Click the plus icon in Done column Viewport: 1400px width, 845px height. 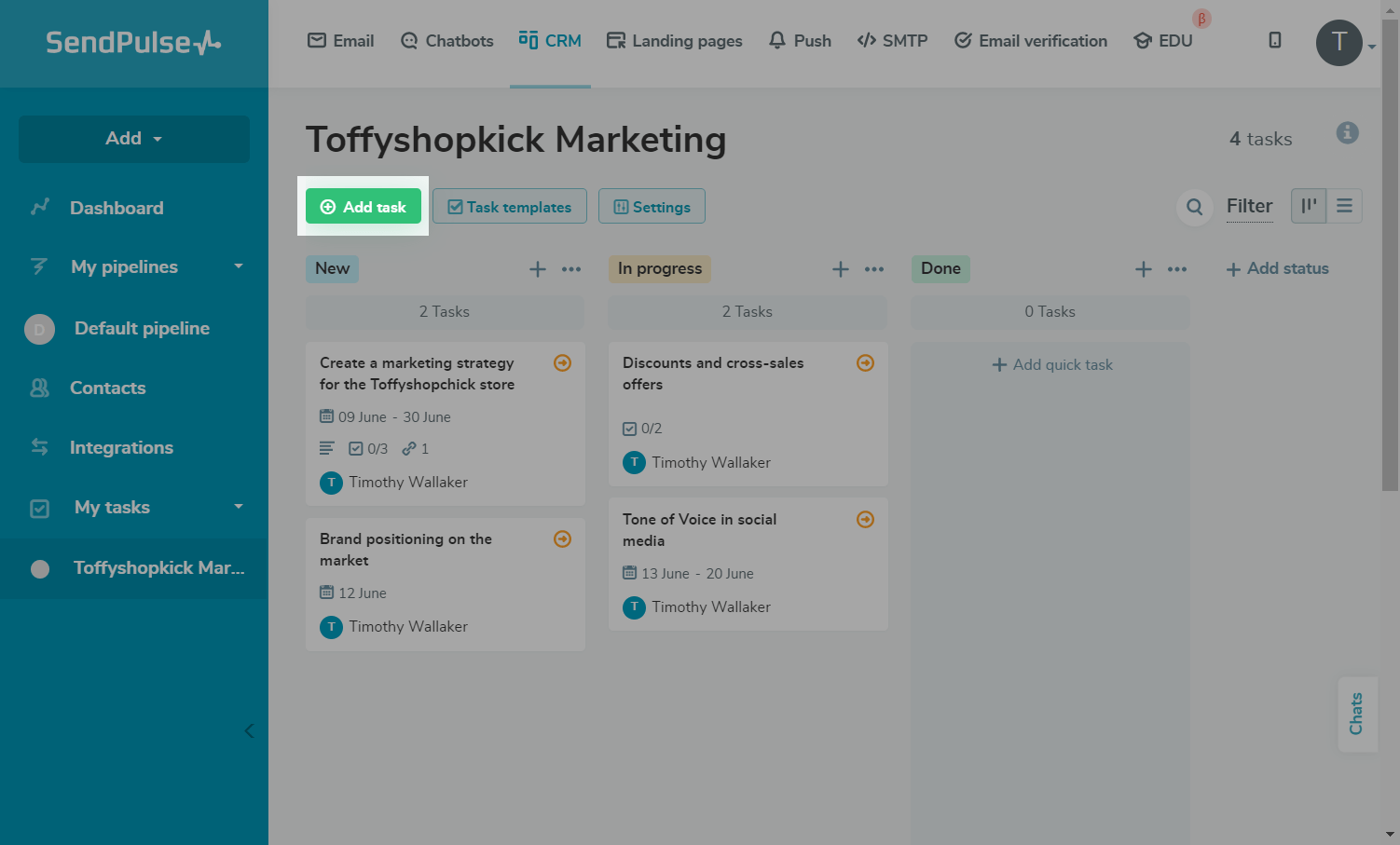pyautogui.click(x=1143, y=269)
